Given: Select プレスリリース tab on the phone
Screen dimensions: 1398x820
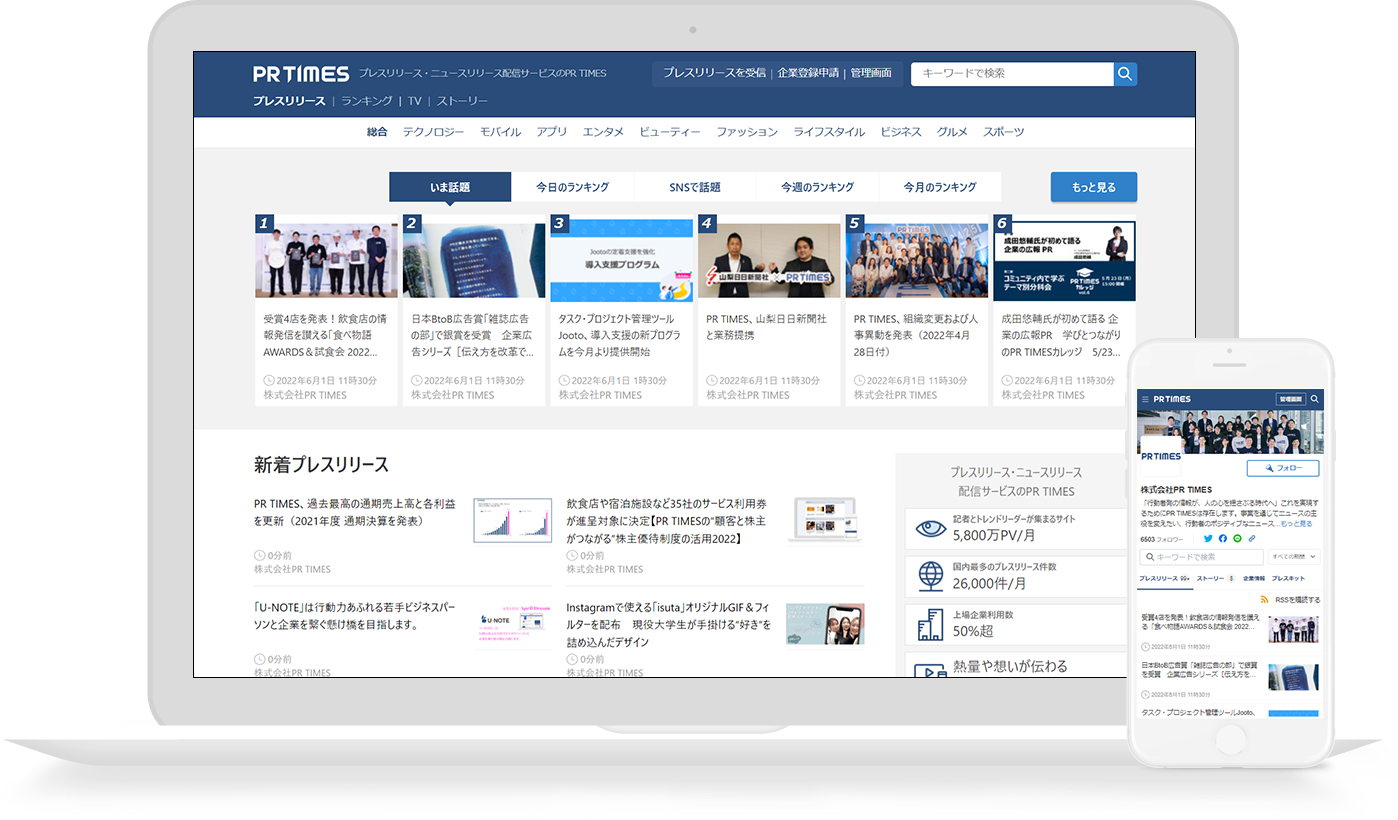Looking at the screenshot, I should coord(1164,579).
